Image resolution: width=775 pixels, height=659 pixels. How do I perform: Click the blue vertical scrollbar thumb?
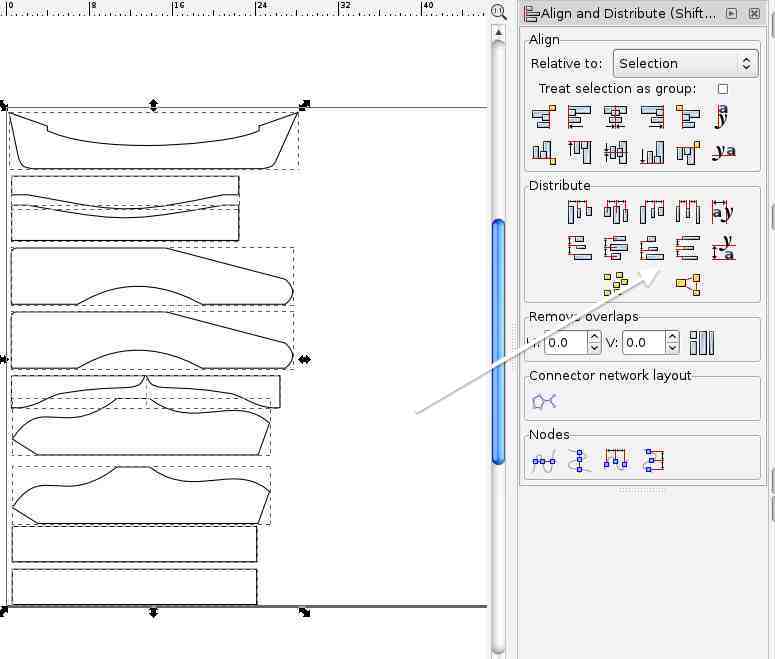499,341
